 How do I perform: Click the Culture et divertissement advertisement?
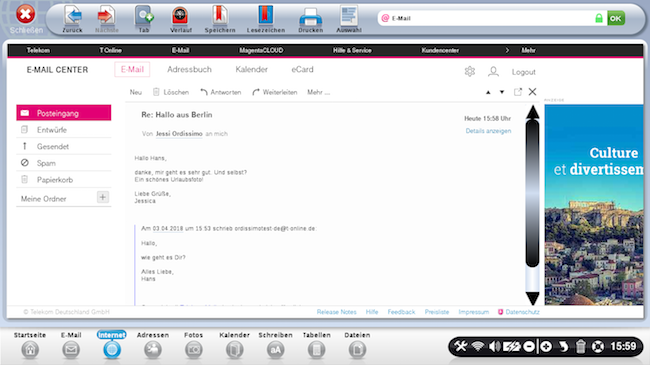click(x=594, y=205)
